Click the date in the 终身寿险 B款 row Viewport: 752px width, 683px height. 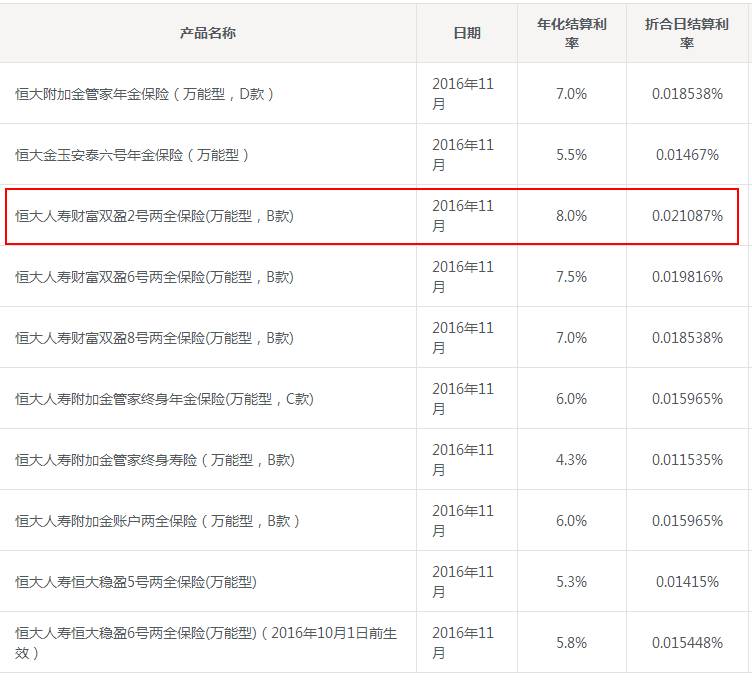463,459
